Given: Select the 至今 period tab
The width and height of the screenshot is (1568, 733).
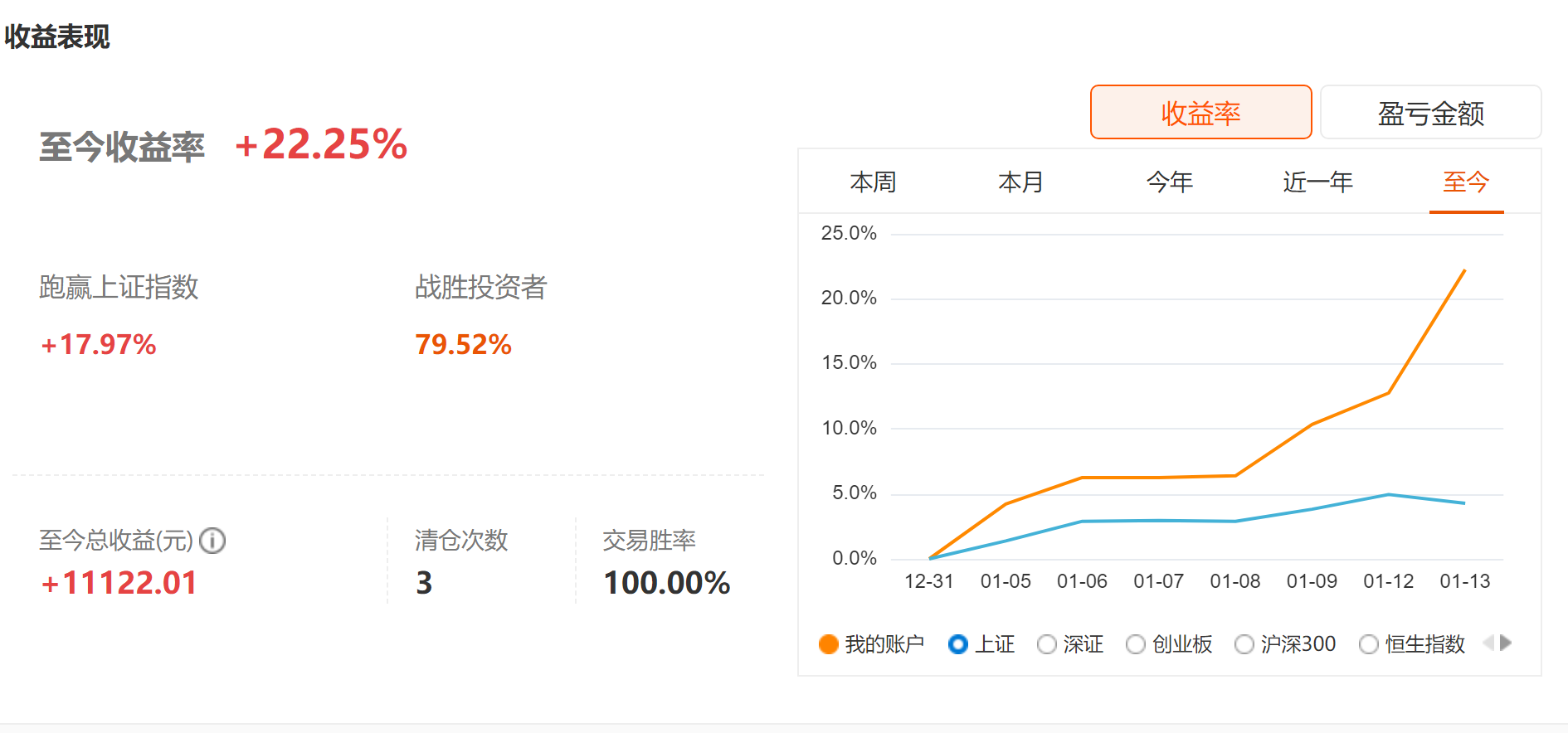Looking at the screenshot, I should pyautogui.click(x=1466, y=182).
